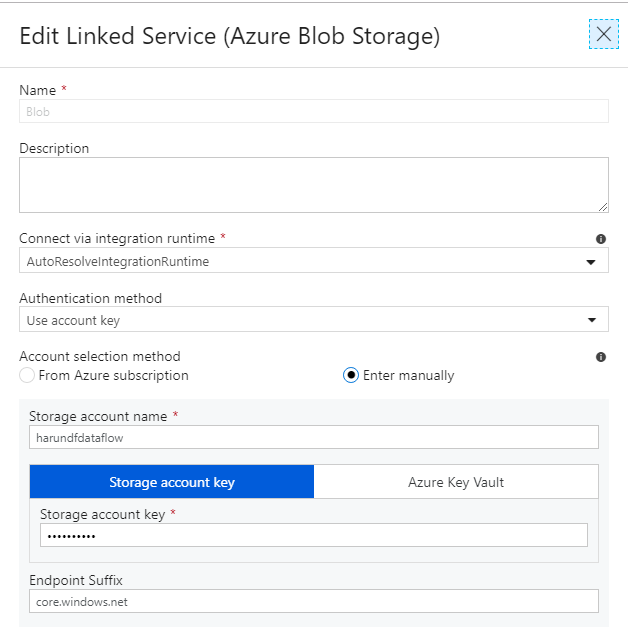628x627 pixels.
Task: Click the masked Storage account key field
Action: 314,535
